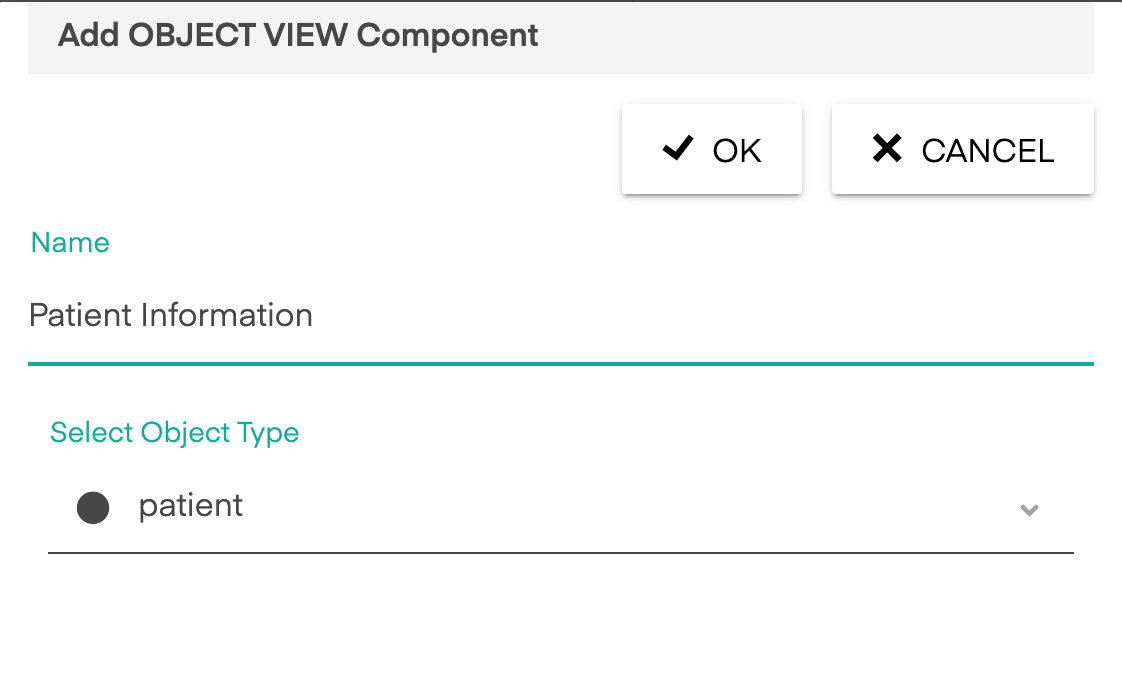Click the 'Select Object Type' label
1122x680 pixels.
tap(175, 433)
